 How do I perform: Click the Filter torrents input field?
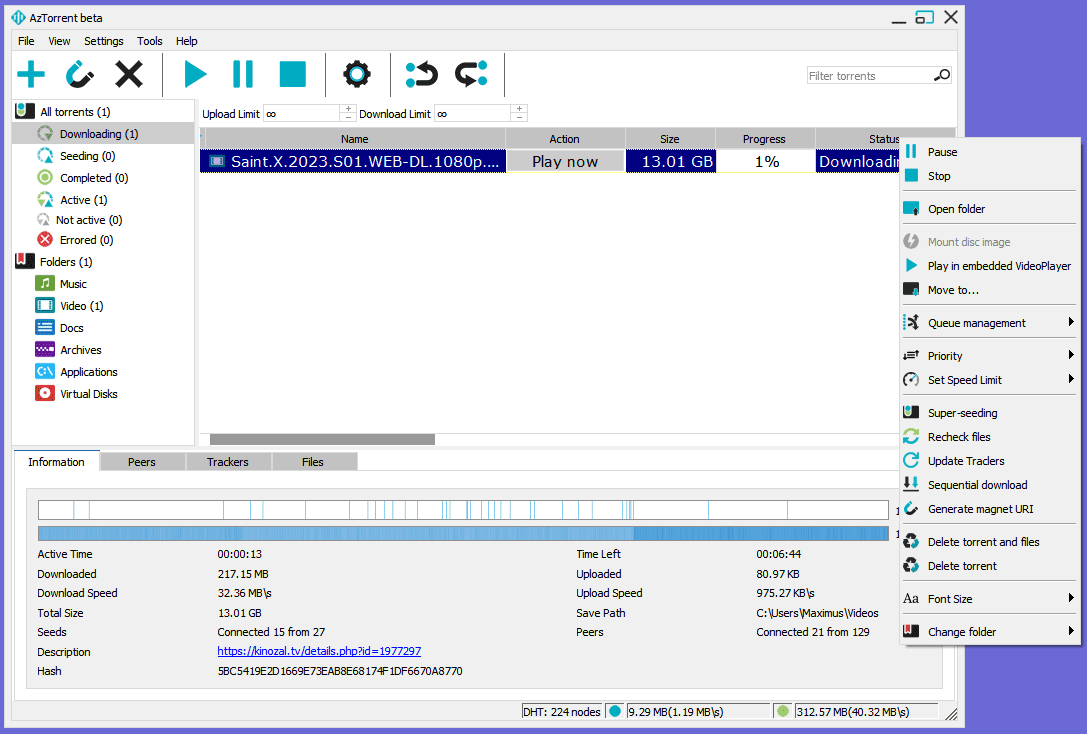(870, 76)
